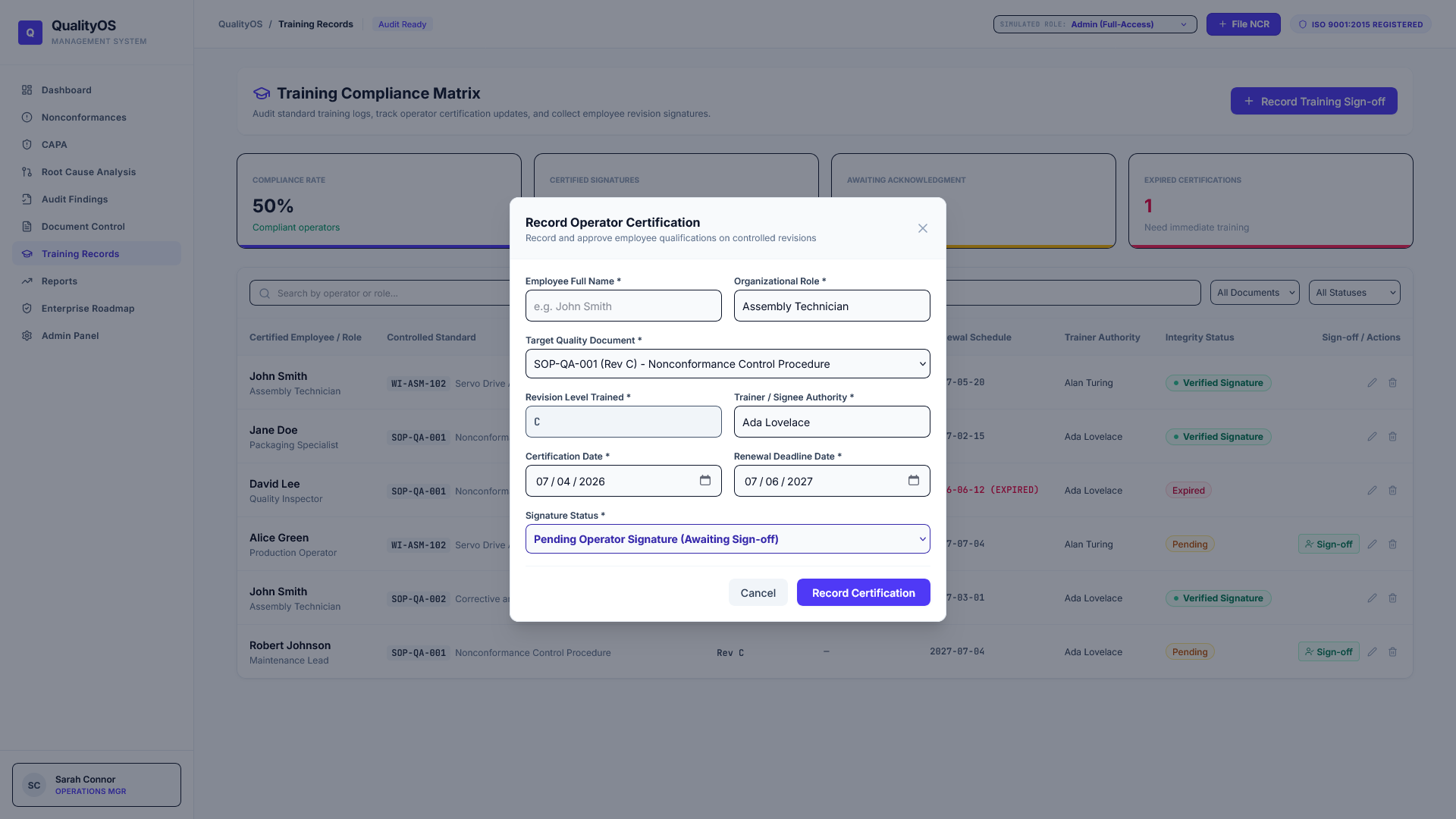Delete Jane Doe's training record
Screen dimensions: 1456x819
1392,437
